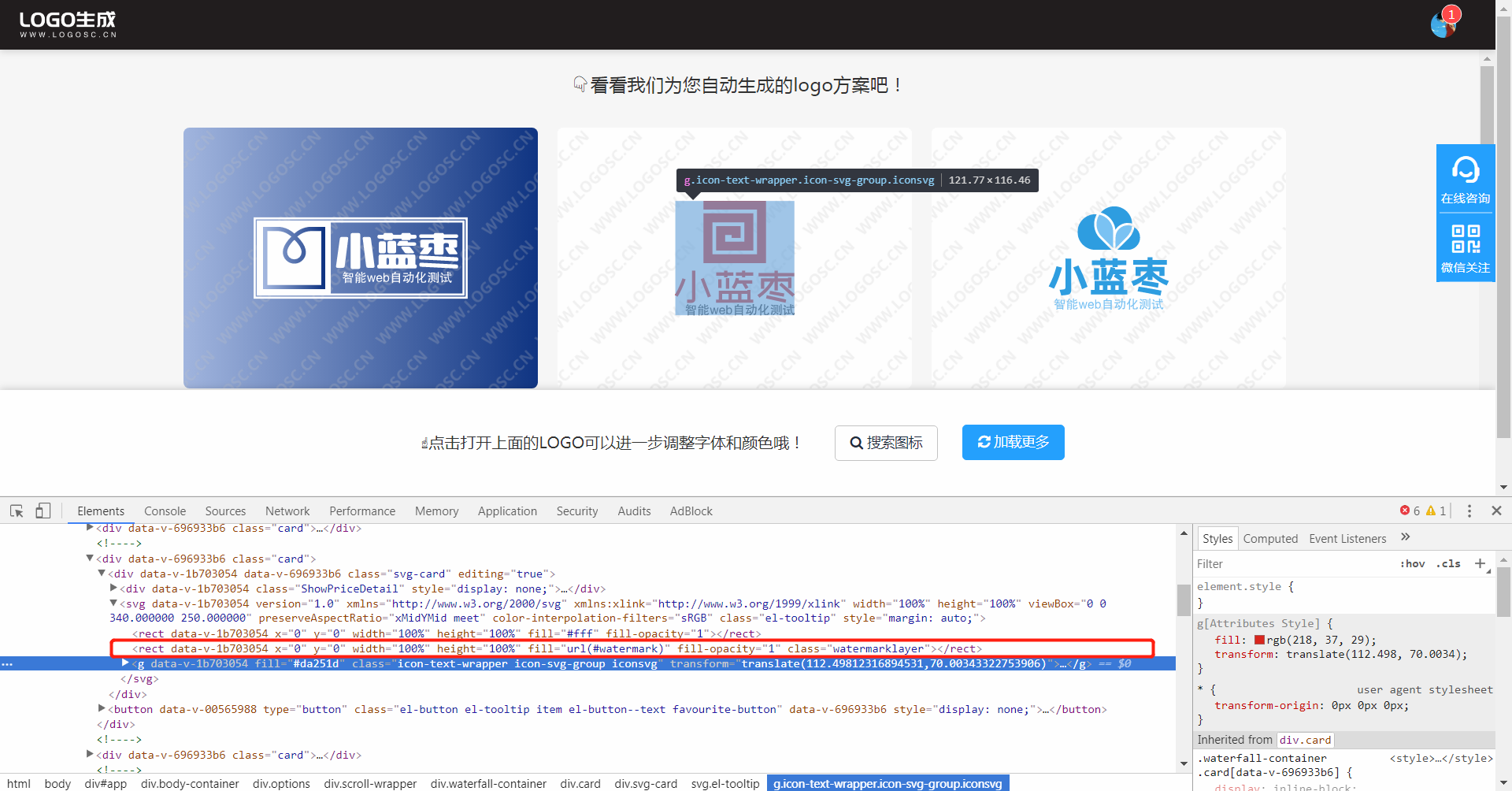Add a new style rule with plus icon
This screenshot has width=1512, height=791.
1481,563
